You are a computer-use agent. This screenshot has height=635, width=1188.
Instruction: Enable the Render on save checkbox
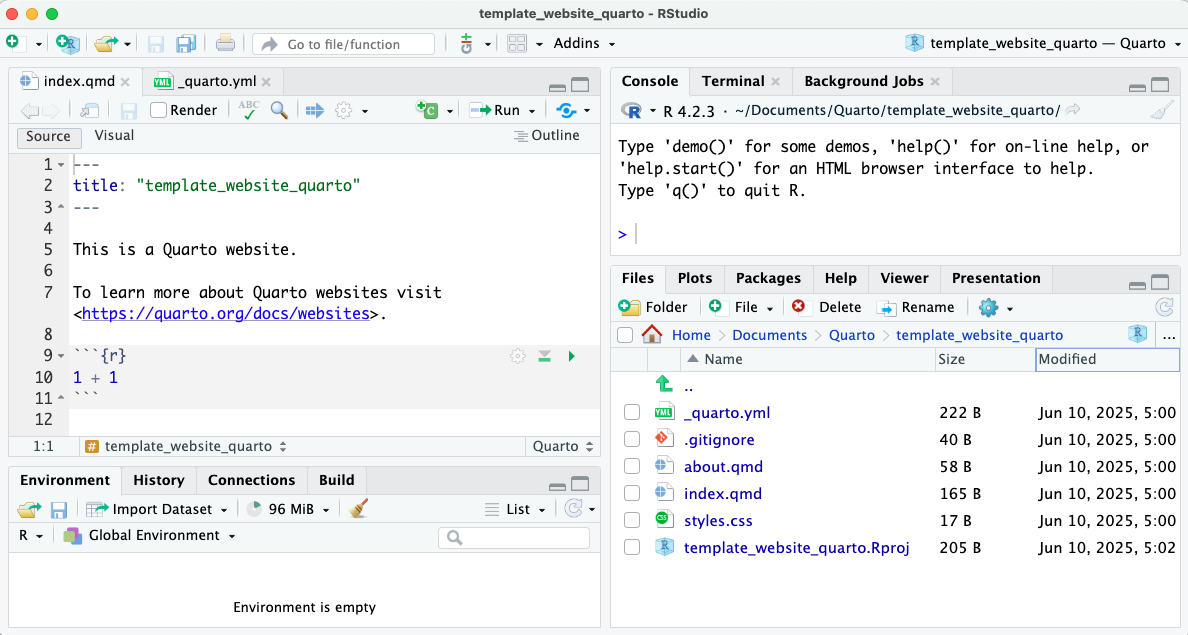click(x=158, y=110)
